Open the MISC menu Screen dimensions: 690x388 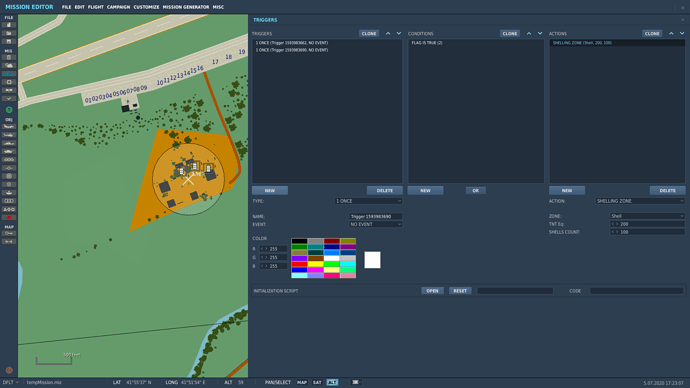tap(218, 7)
